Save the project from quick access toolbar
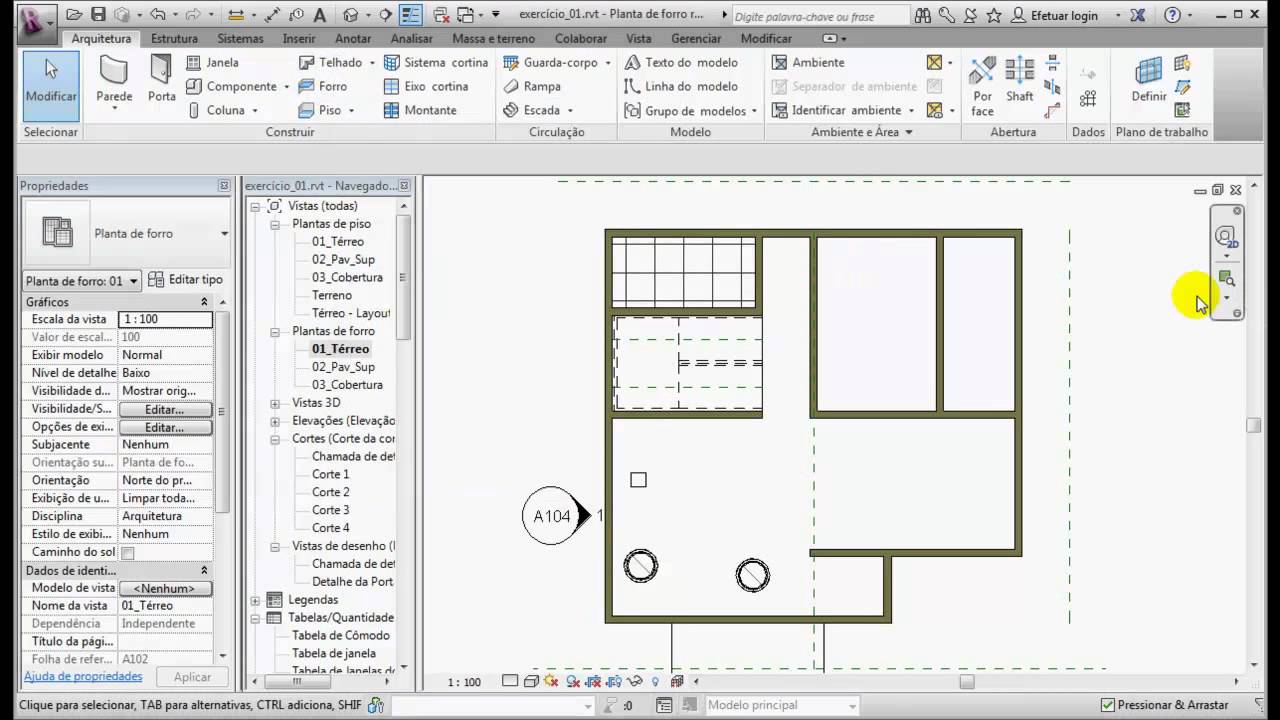 click(x=98, y=15)
